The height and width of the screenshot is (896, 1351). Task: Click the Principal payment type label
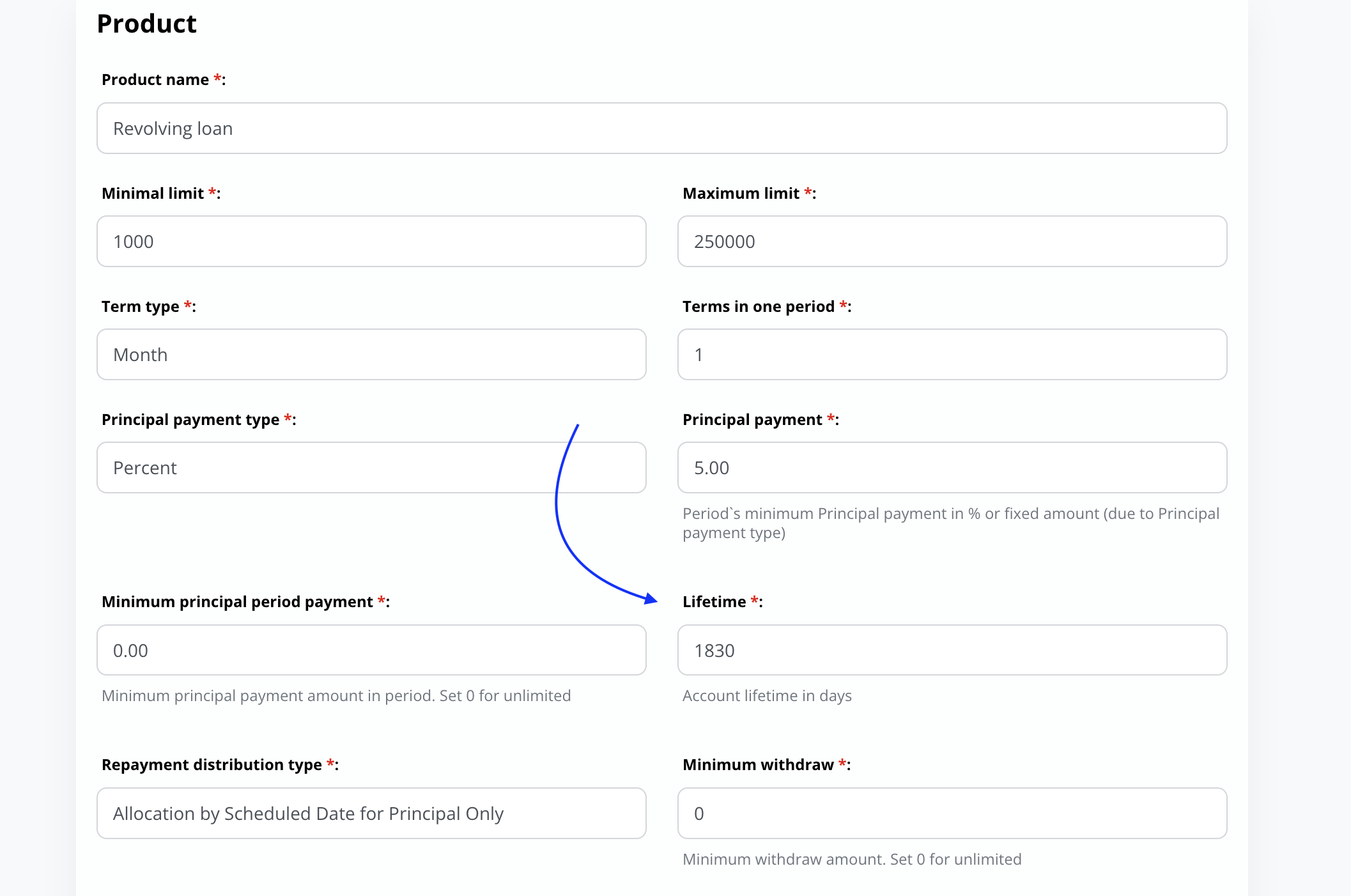pos(190,420)
